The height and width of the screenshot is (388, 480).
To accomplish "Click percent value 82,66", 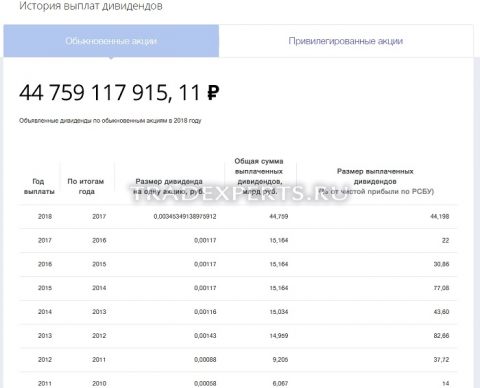I will pyautogui.click(x=441, y=336).
